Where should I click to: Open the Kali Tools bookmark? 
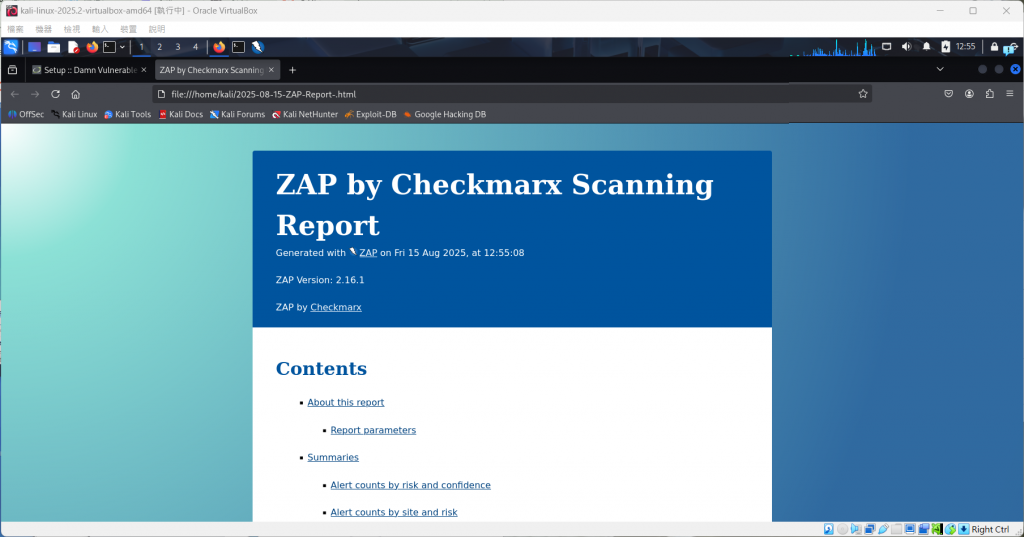point(127,114)
